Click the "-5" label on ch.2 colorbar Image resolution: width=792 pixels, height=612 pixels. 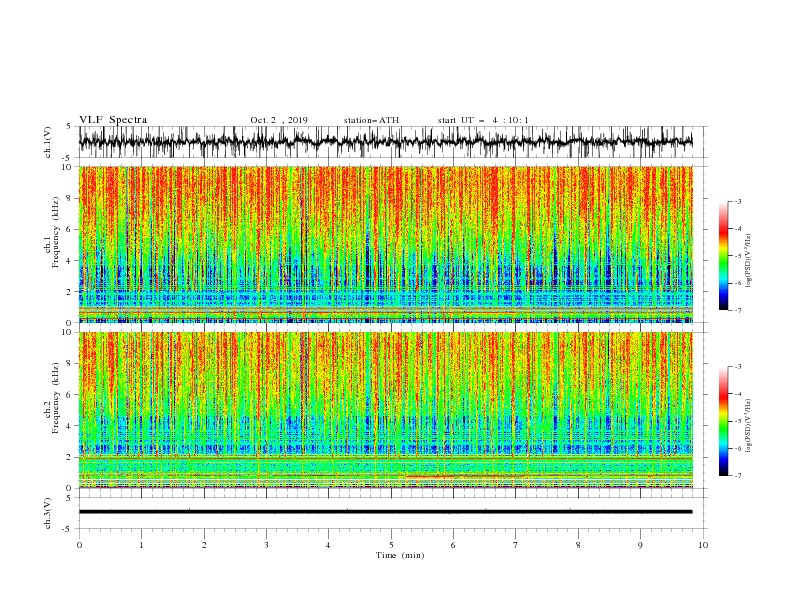(x=738, y=421)
